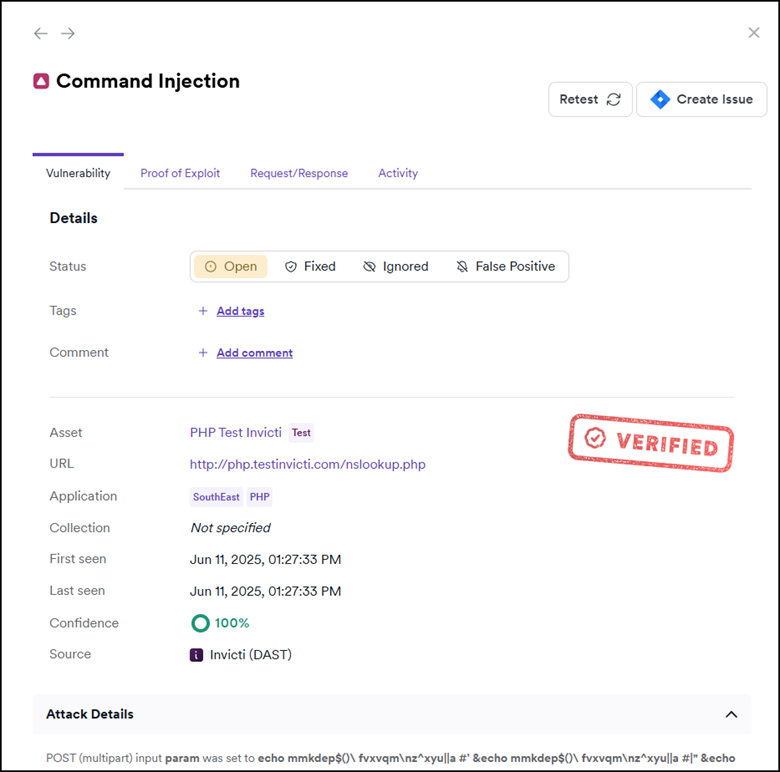Image resolution: width=780 pixels, height=772 pixels.
Task: Set status to Open
Action: tap(230, 267)
